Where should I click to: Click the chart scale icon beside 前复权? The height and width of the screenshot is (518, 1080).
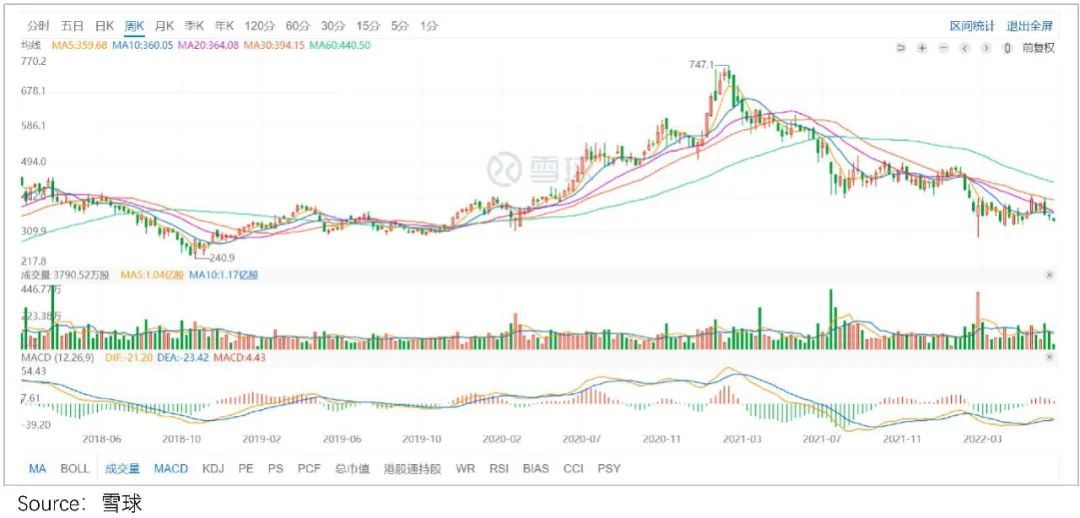pos(1007,47)
